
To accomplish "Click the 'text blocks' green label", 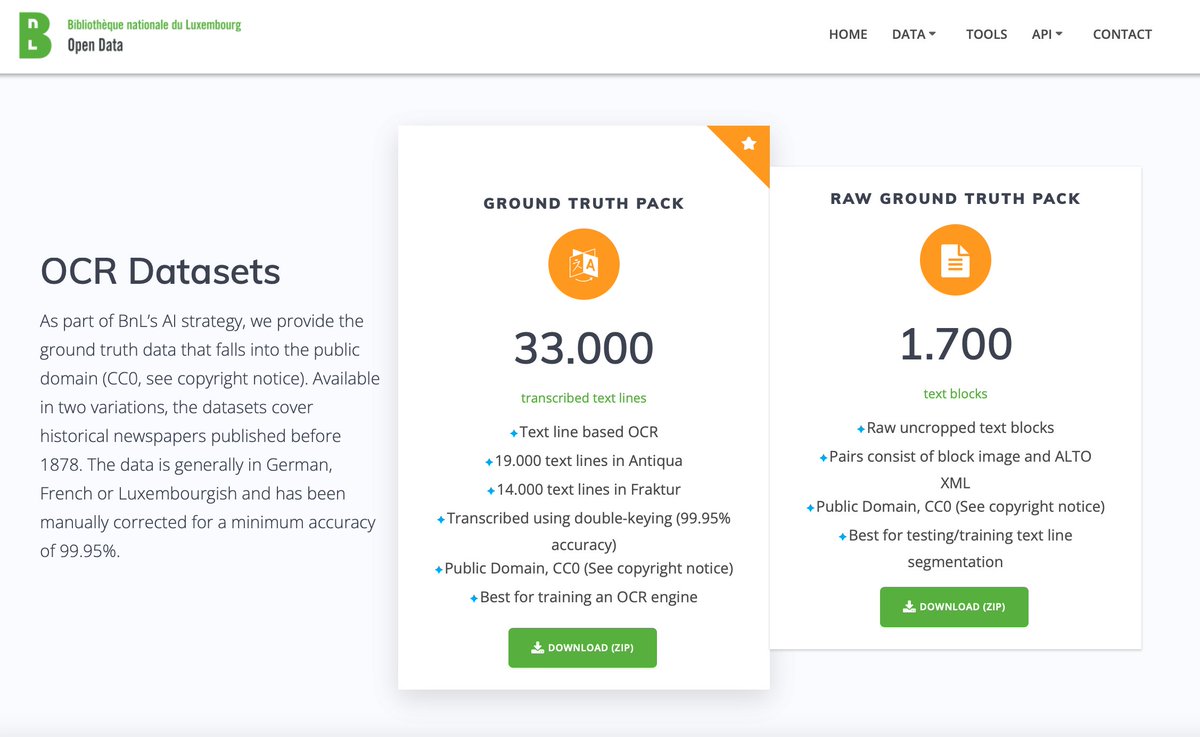I will (x=955, y=394).
